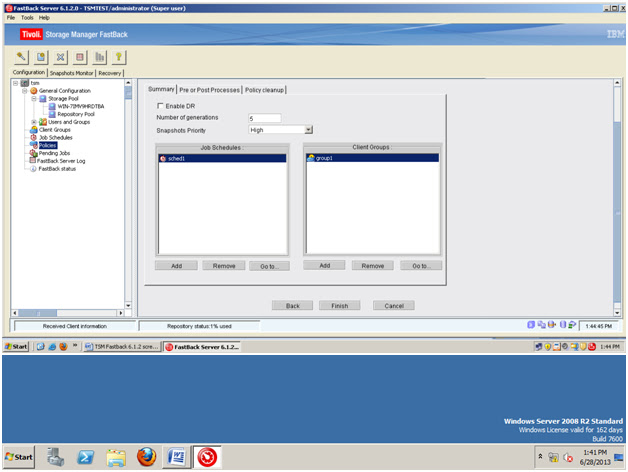628x472 pixels.
Task: Open the Pre or Post Processes tab
Action: [x=209, y=90]
